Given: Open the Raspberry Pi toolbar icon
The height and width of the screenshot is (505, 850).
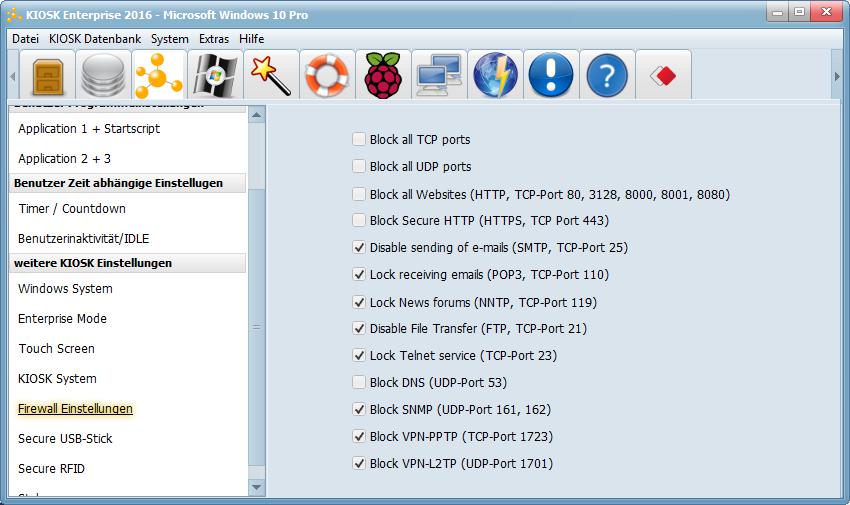Looking at the screenshot, I should coord(383,75).
